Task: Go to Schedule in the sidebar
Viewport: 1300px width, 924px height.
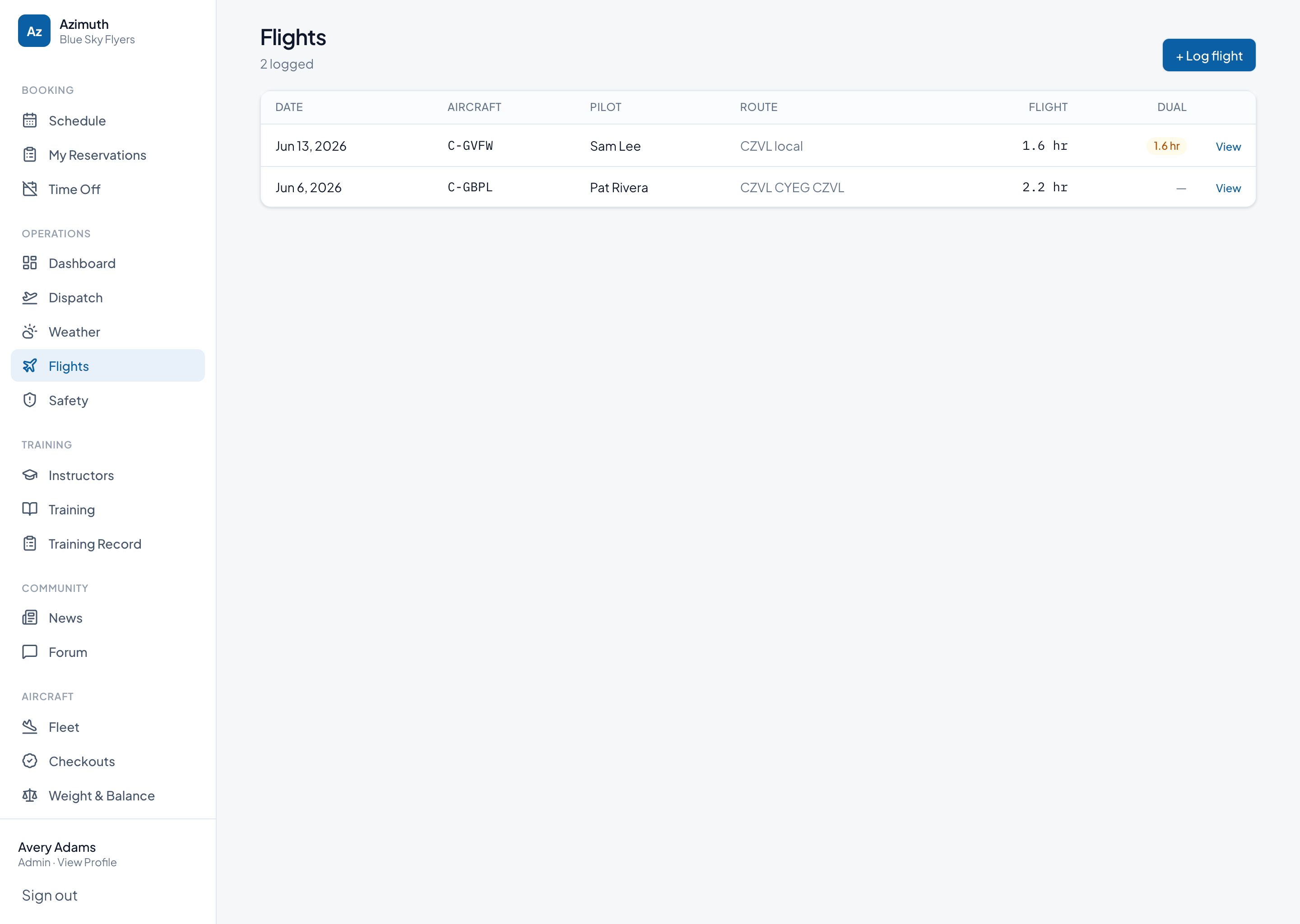Action: (107, 120)
